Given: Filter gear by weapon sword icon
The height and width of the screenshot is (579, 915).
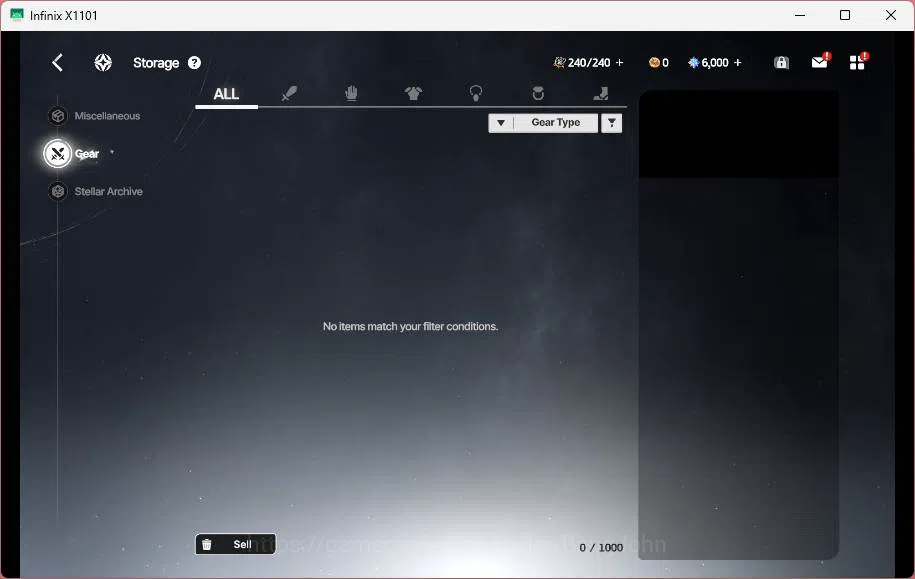Looking at the screenshot, I should pos(289,93).
